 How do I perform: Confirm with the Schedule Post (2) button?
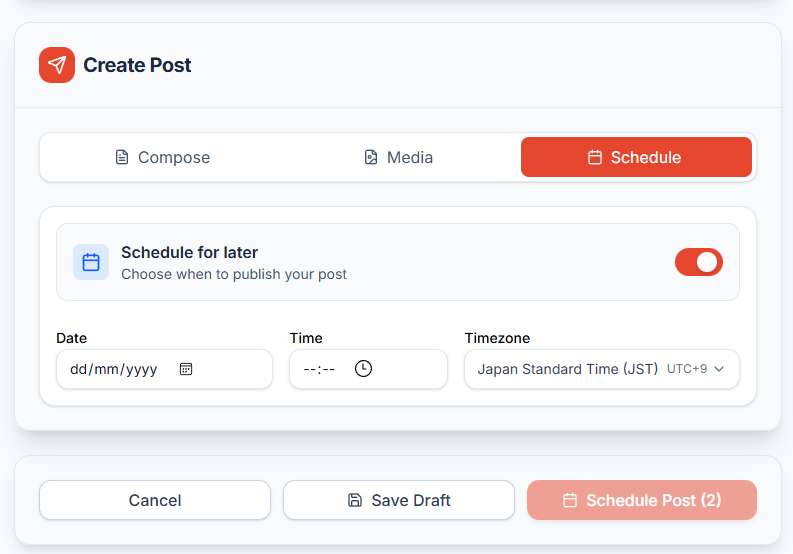point(642,500)
